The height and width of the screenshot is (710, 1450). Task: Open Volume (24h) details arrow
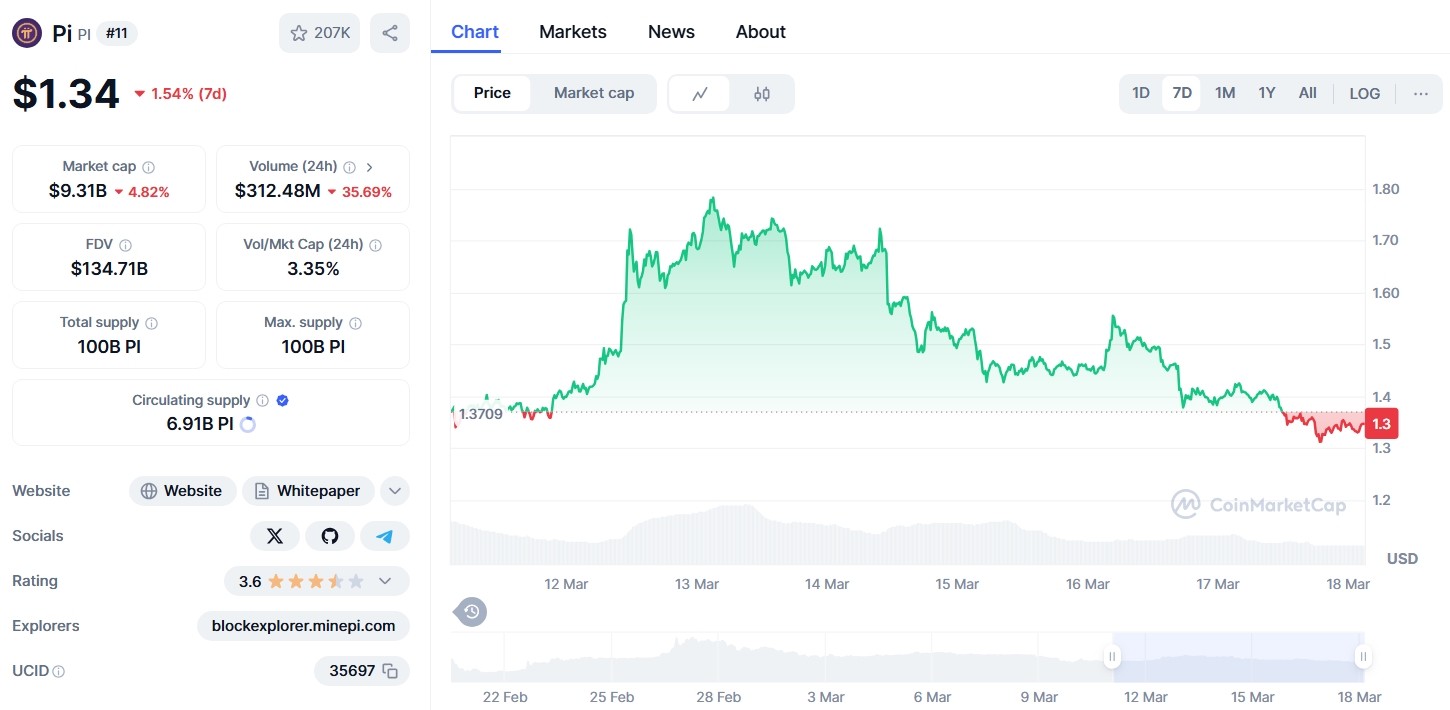point(370,167)
